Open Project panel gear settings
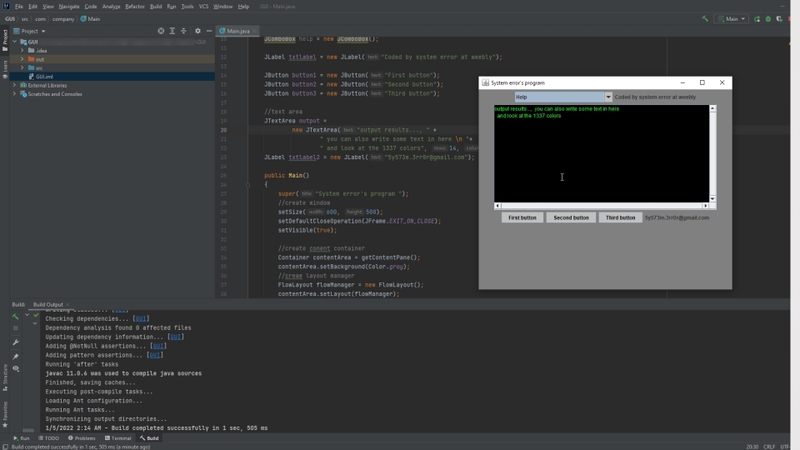Image resolution: width=800 pixels, height=450 pixels. [197, 31]
